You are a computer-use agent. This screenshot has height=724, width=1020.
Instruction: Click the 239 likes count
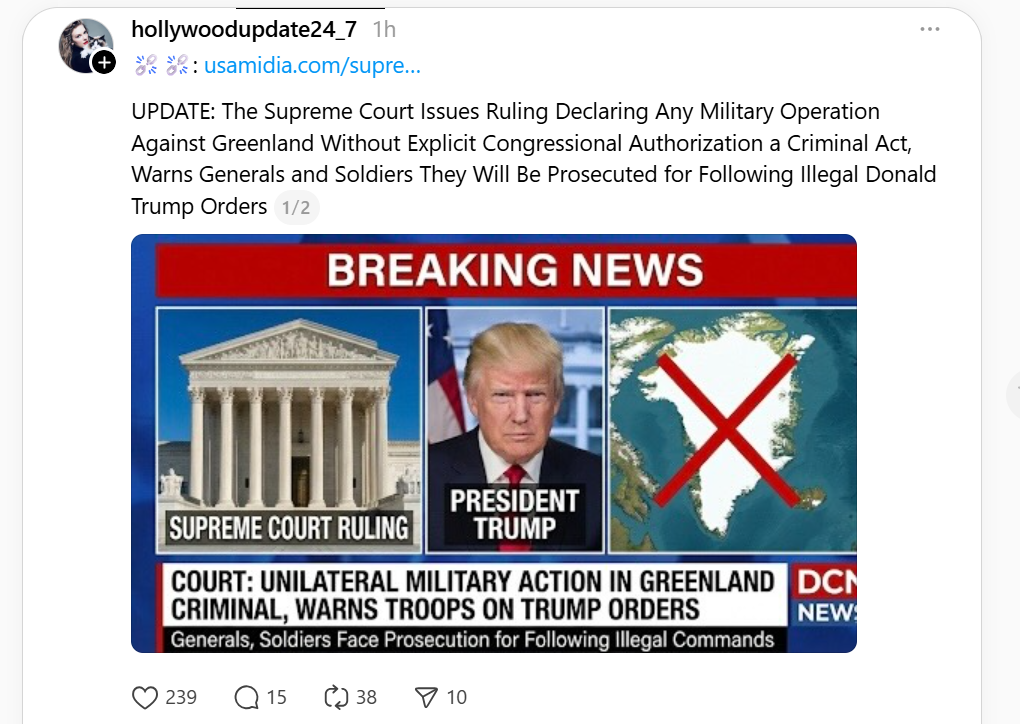(181, 697)
